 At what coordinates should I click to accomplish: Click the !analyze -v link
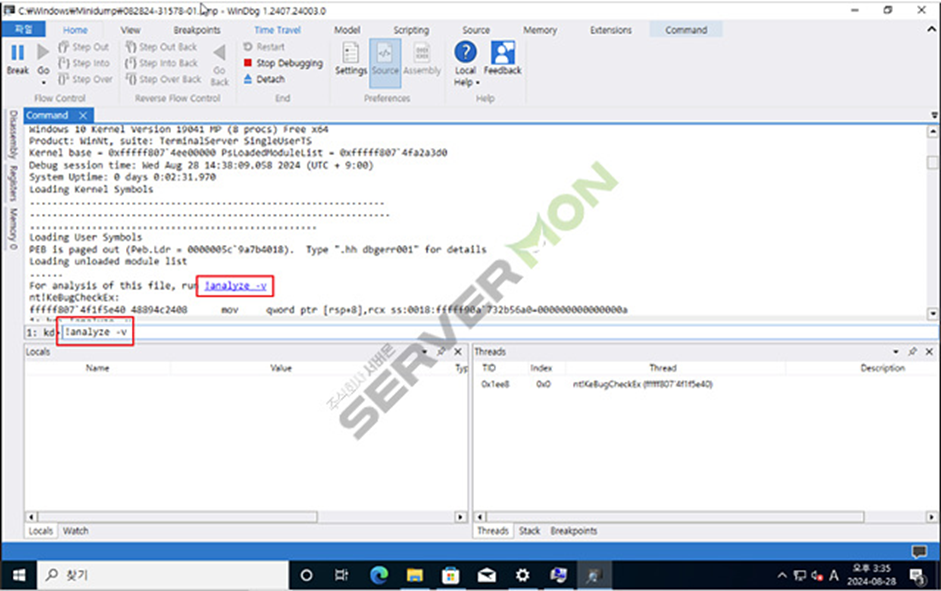(x=235, y=286)
